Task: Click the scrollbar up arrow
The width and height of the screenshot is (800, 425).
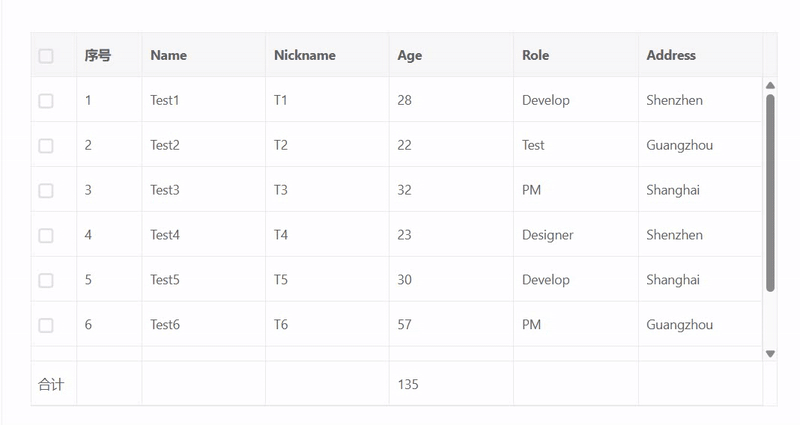Action: click(770, 86)
